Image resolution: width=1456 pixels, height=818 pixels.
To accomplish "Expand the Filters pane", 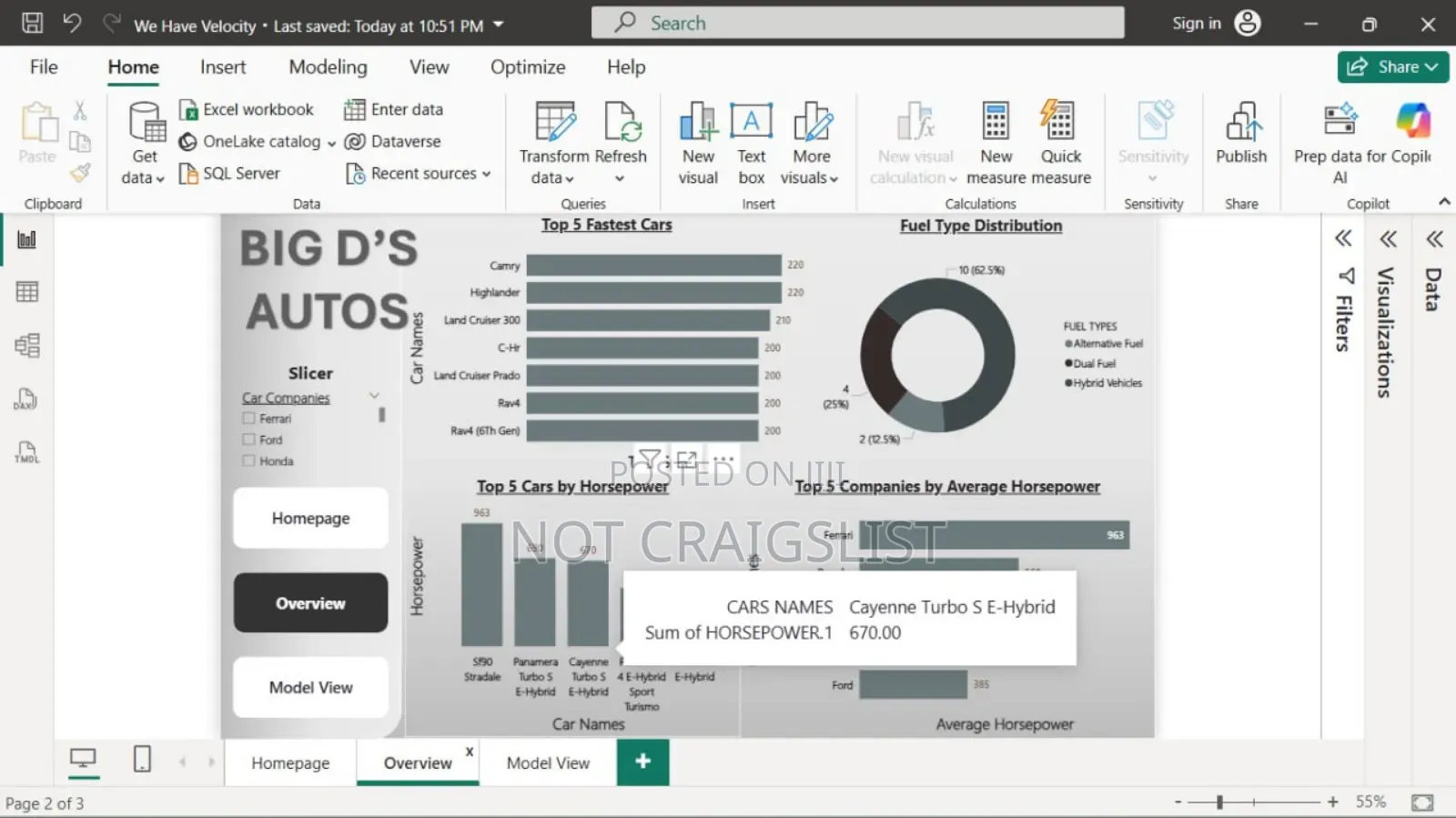I will (x=1343, y=239).
